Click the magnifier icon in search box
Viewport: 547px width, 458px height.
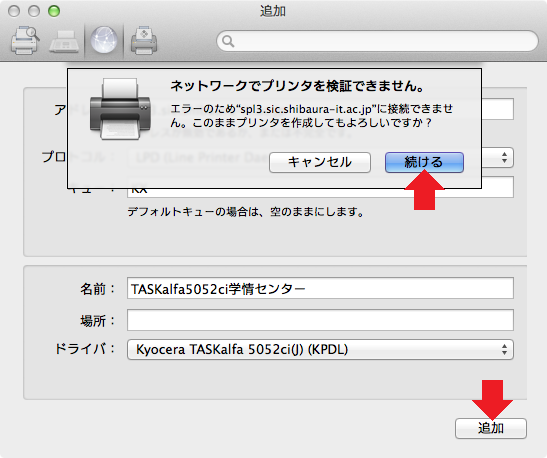point(228,41)
